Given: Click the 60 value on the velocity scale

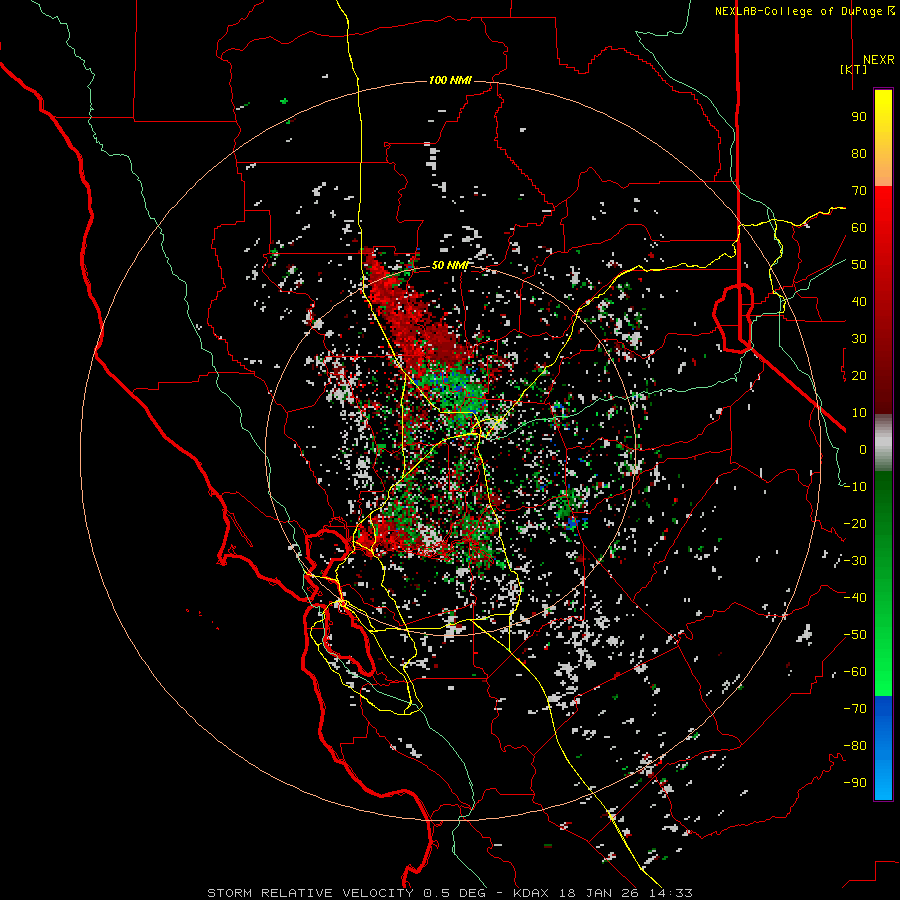Looking at the screenshot, I should [859, 228].
